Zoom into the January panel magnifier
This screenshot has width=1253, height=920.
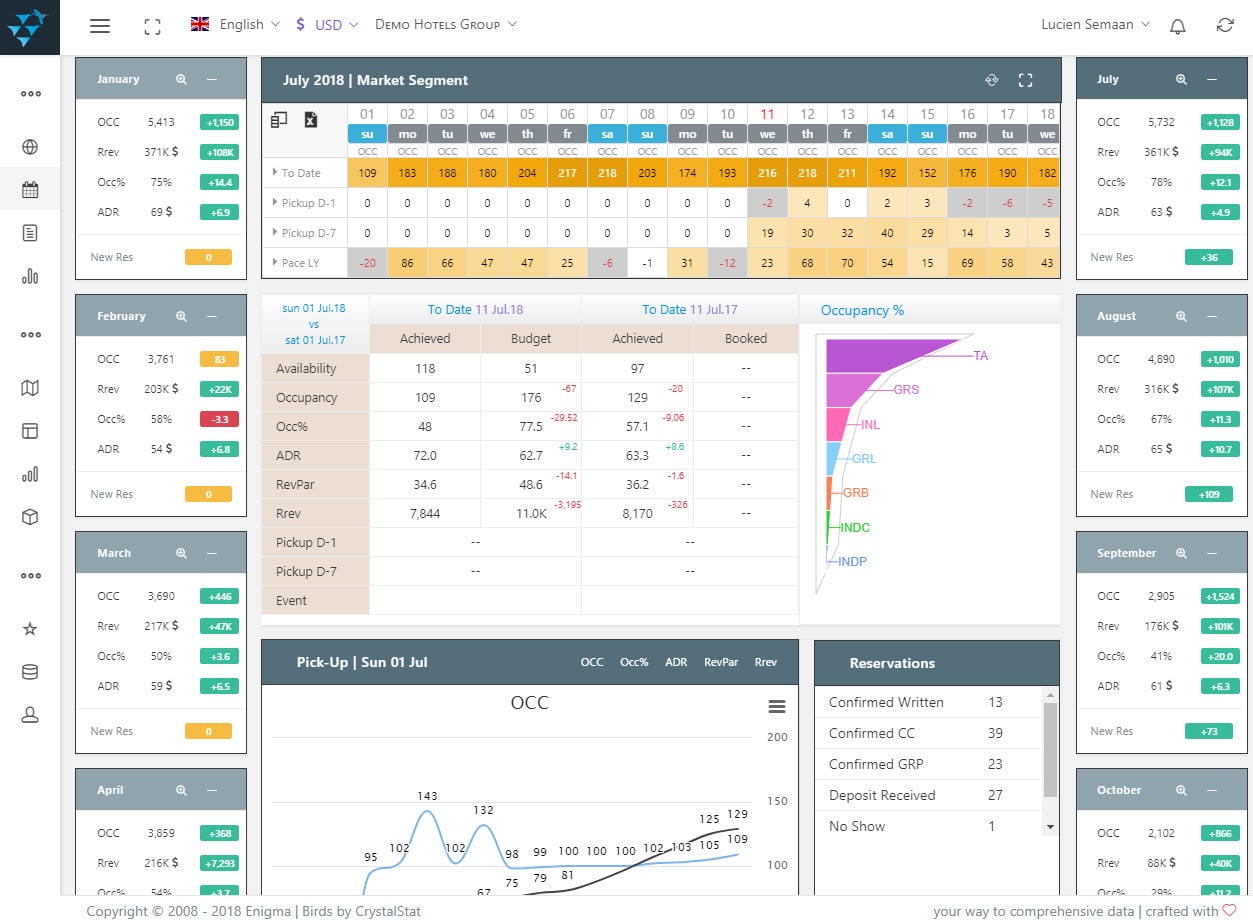click(x=181, y=79)
